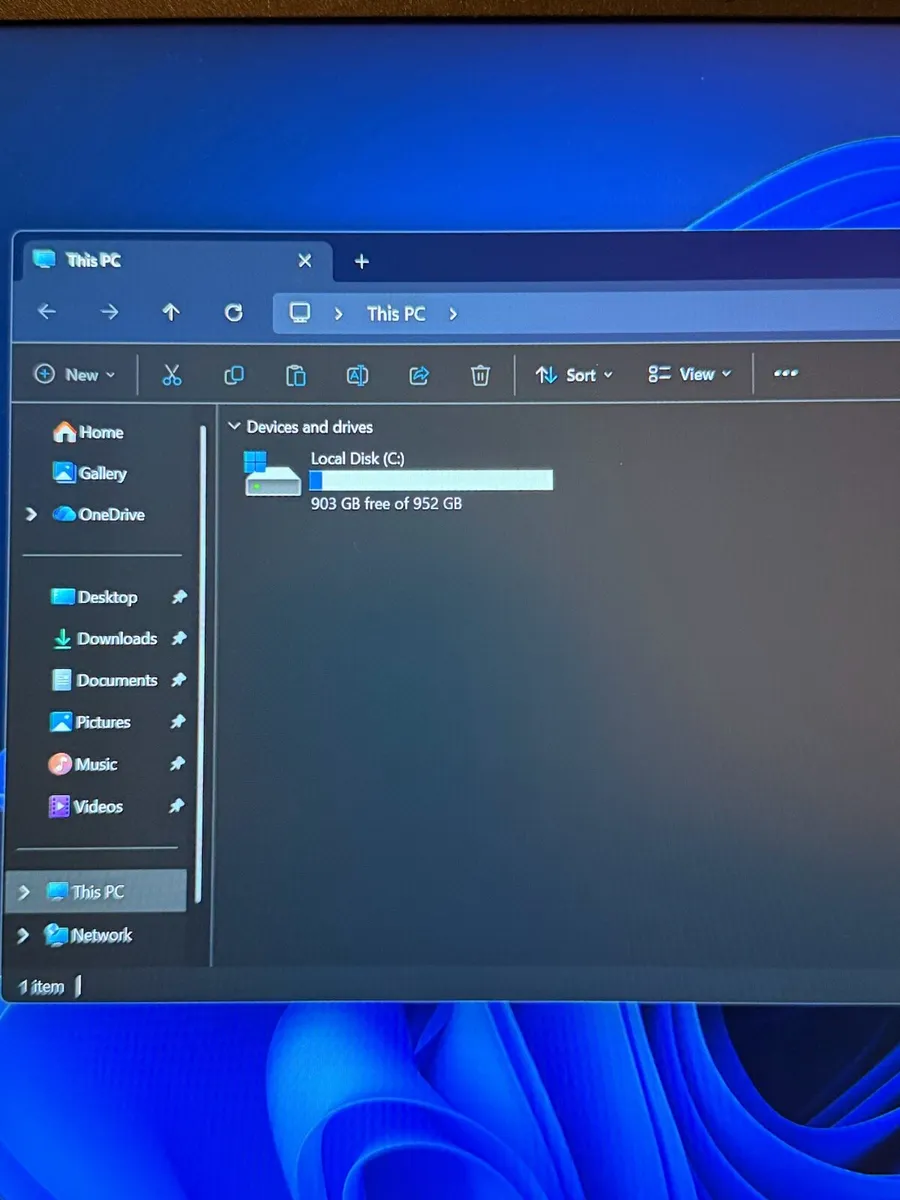Click the navigation pane scrollbar
Viewport: 900px width, 1200px height.
point(202,664)
